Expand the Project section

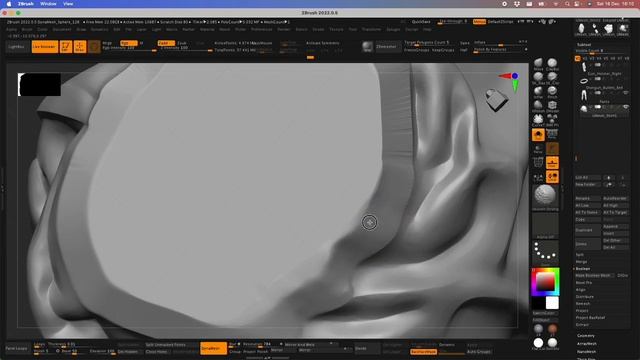(582, 311)
